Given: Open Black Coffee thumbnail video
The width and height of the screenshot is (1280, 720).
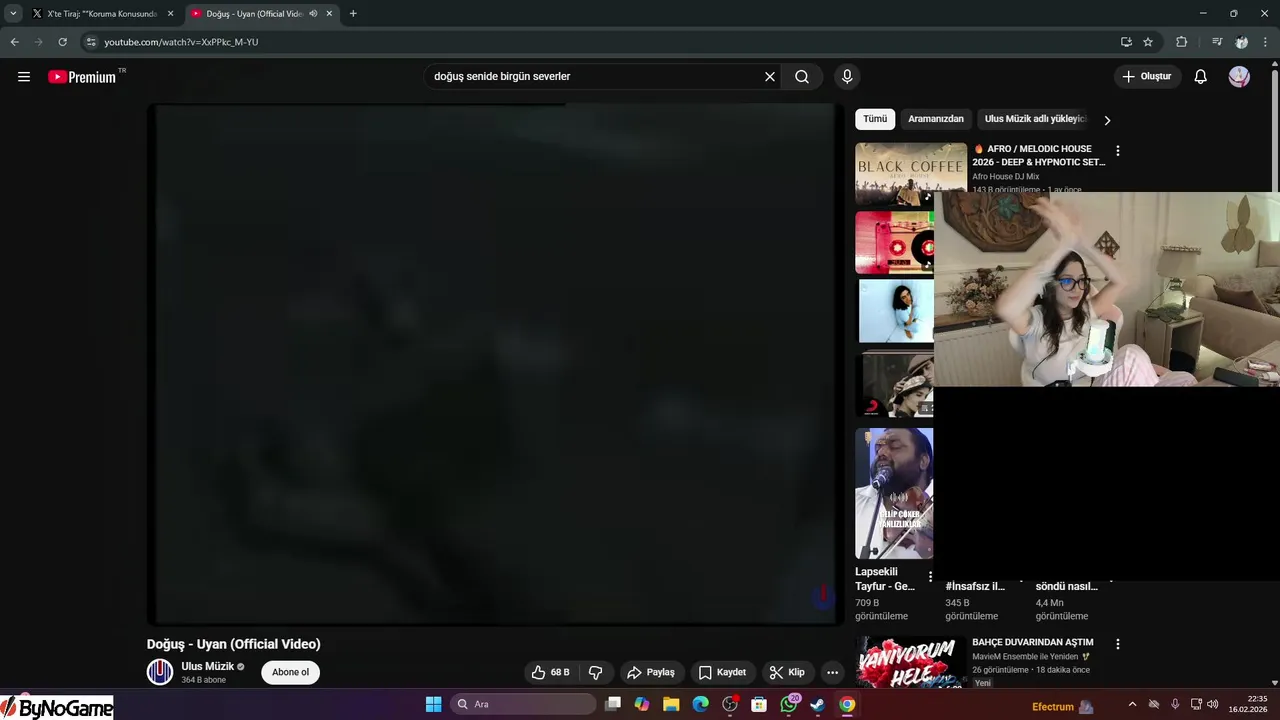Looking at the screenshot, I should (x=911, y=173).
